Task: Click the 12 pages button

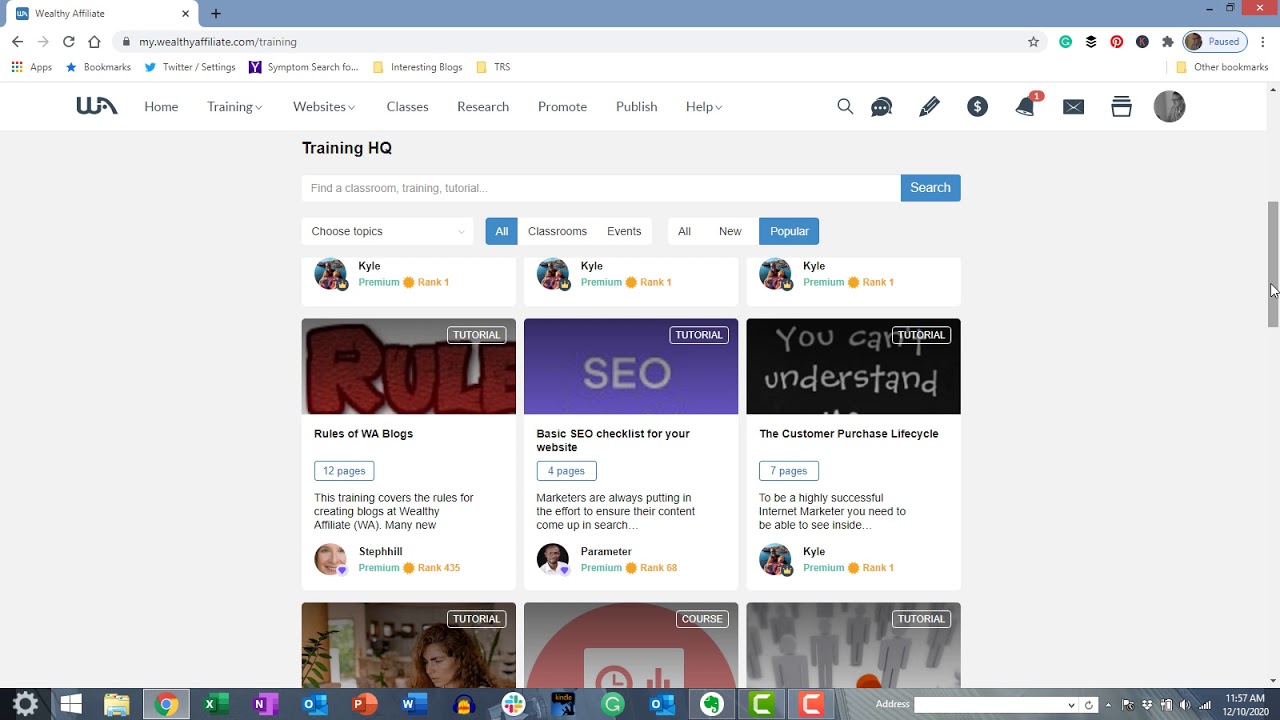Action: [344, 471]
